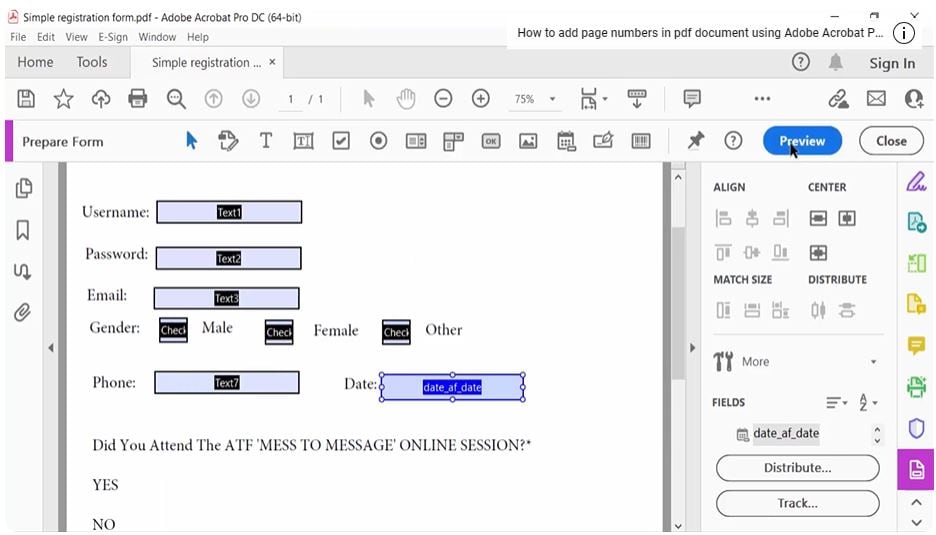The height and width of the screenshot is (535, 936).
Task: Add a Date field tool
Action: [566, 142]
